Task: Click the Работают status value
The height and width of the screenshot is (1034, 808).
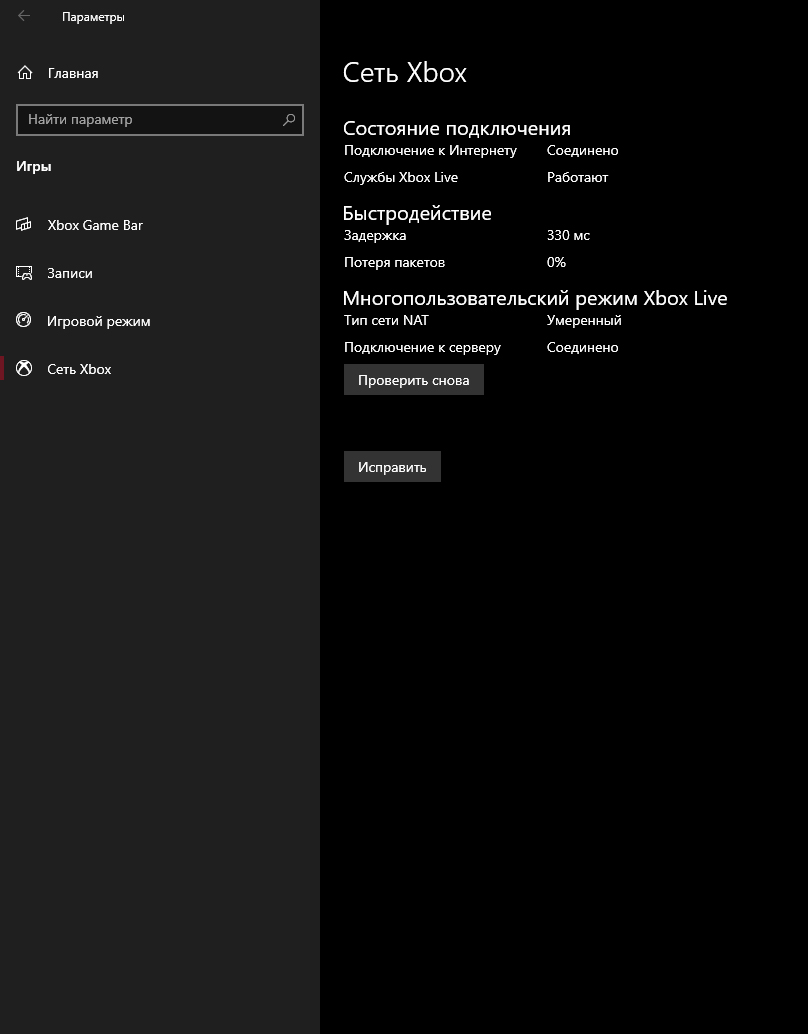Action: point(577,177)
